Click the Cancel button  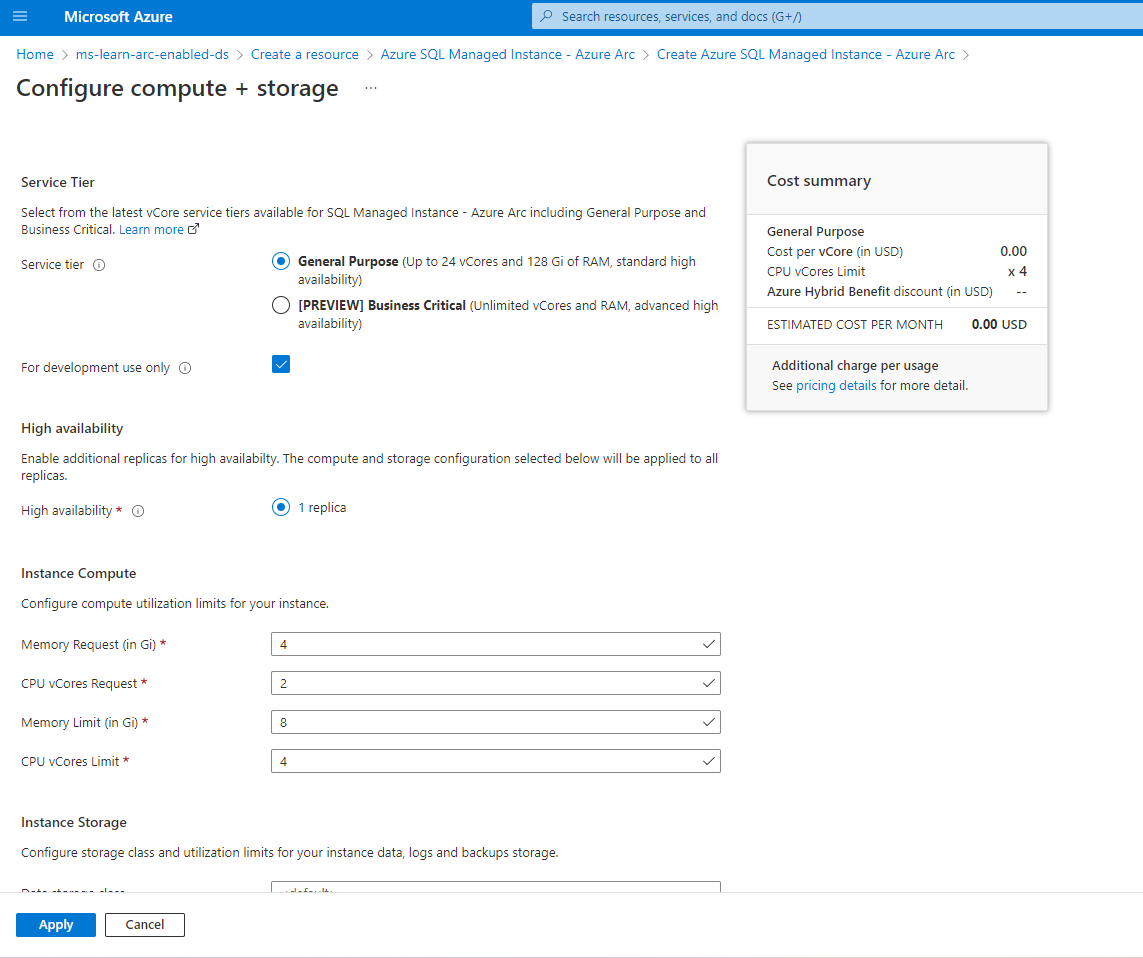pos(145,924)
